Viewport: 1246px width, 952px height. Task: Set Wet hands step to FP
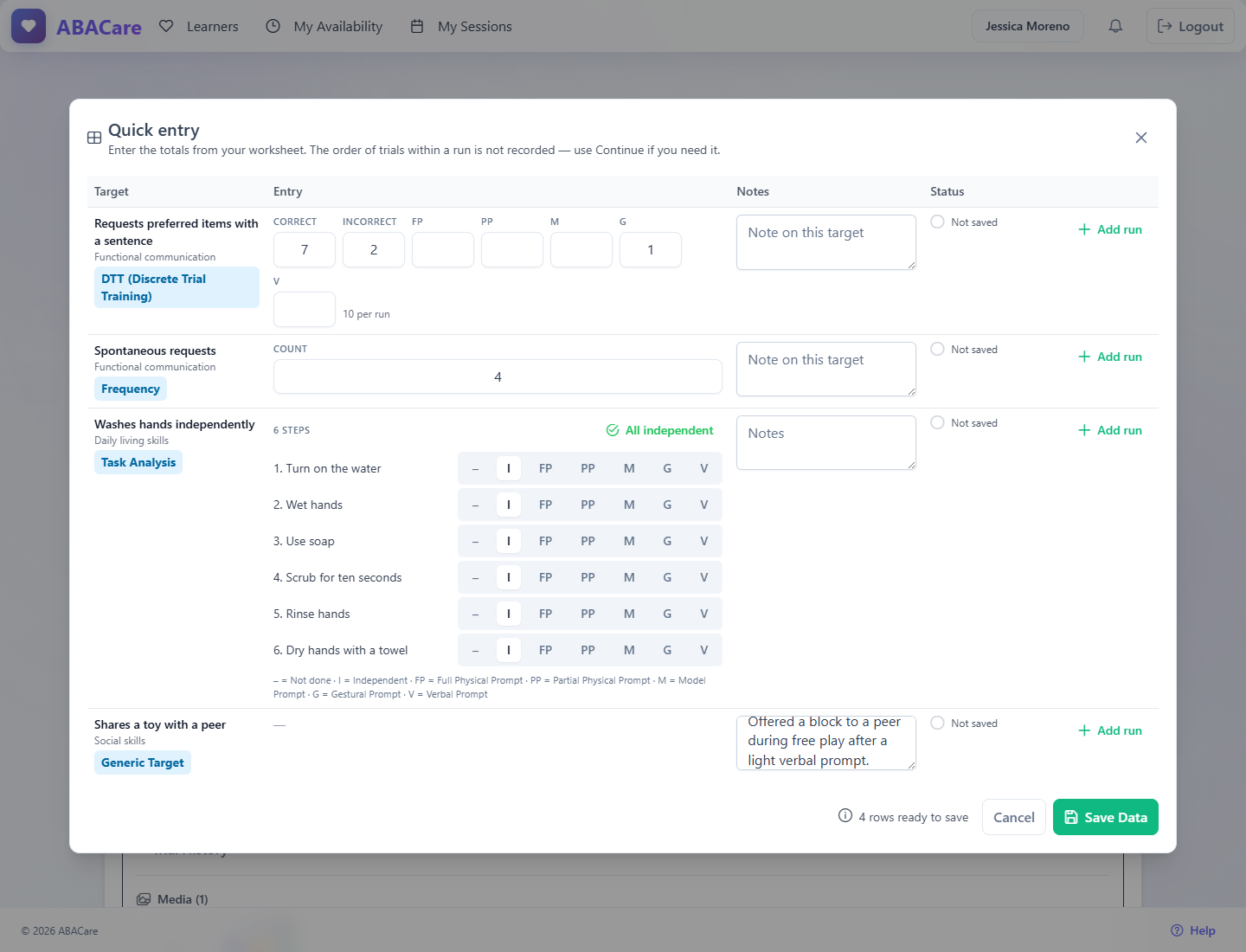[x=545, y=505]
